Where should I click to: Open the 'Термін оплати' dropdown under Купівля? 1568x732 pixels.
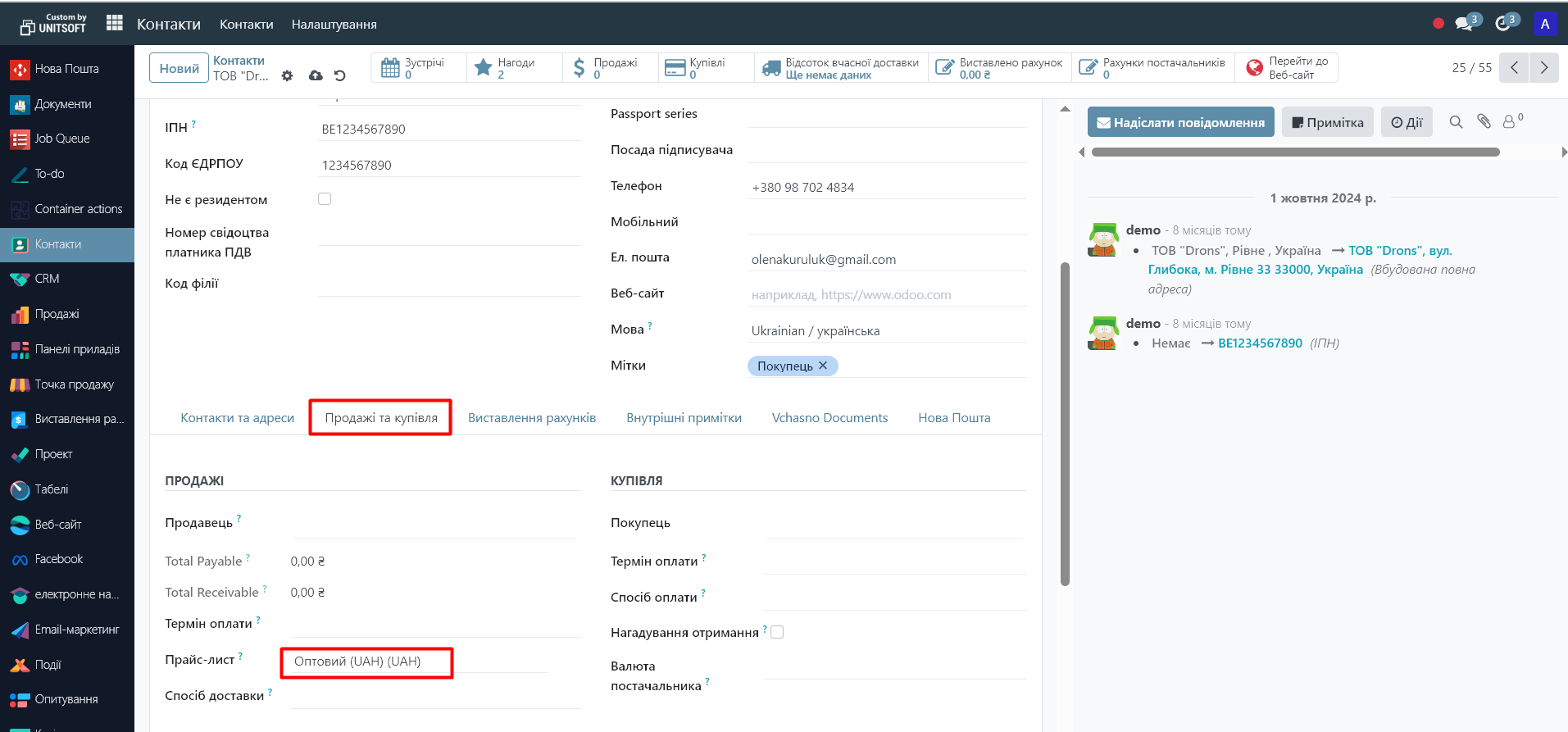point(893,562)
